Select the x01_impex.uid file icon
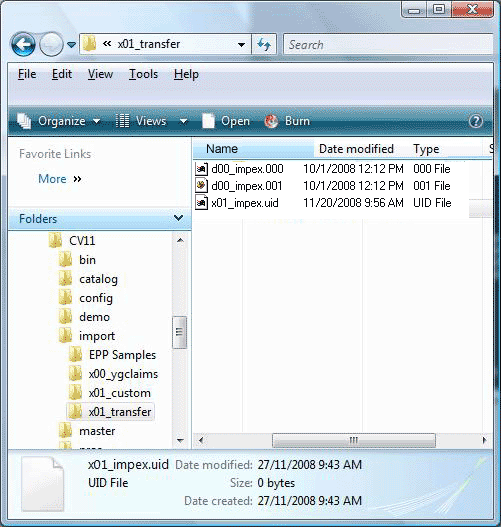501x527 pixels. 201,203
